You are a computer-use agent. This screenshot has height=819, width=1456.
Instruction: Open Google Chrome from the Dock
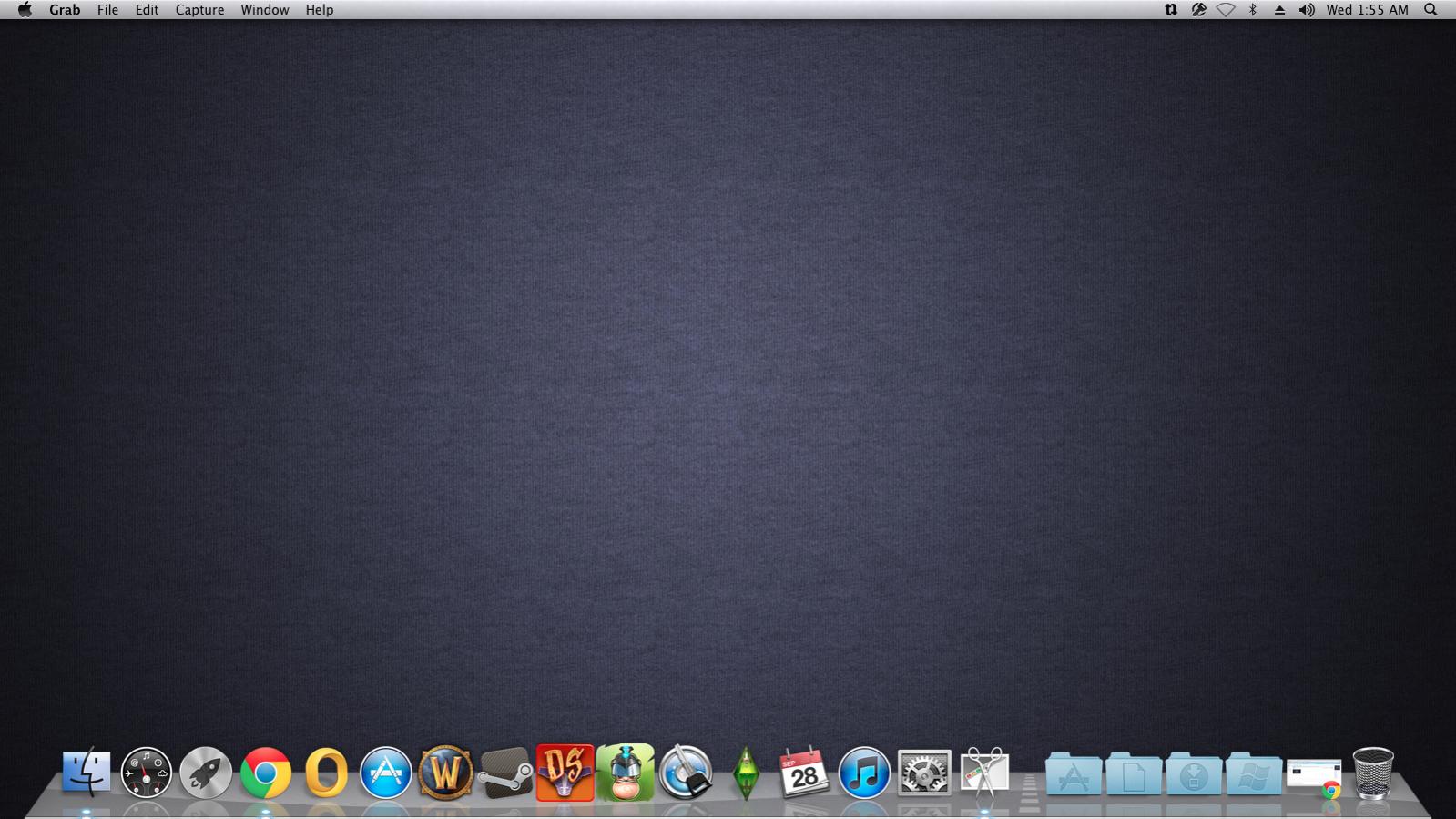[x=266, y=773]
